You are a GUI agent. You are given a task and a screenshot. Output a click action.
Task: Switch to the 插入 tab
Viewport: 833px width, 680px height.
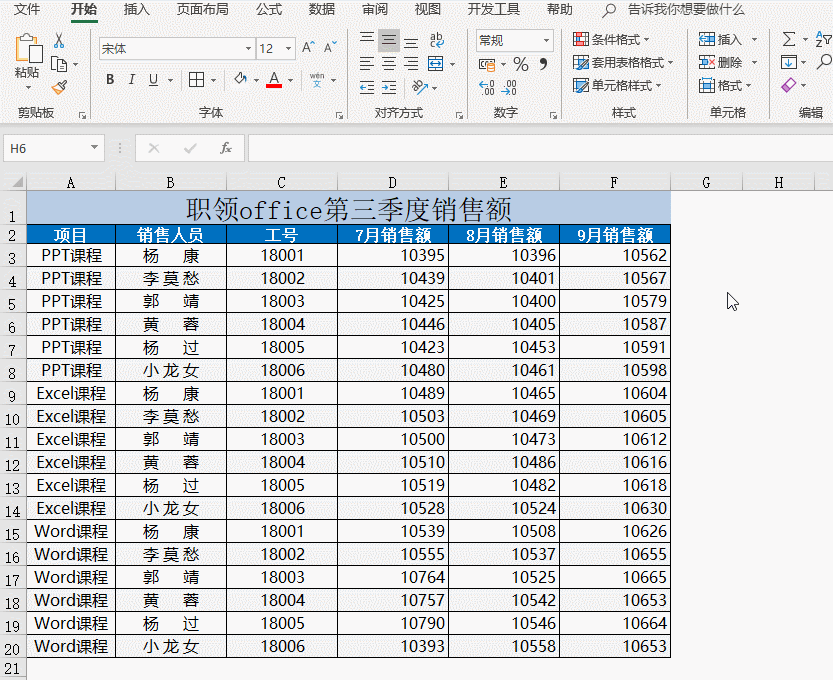click(x=137, y=10)
